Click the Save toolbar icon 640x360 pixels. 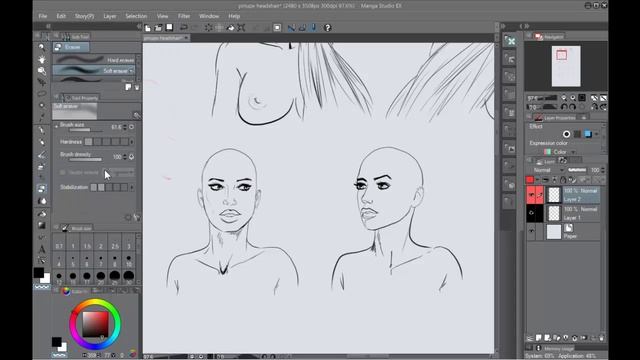tap(169, 28)
